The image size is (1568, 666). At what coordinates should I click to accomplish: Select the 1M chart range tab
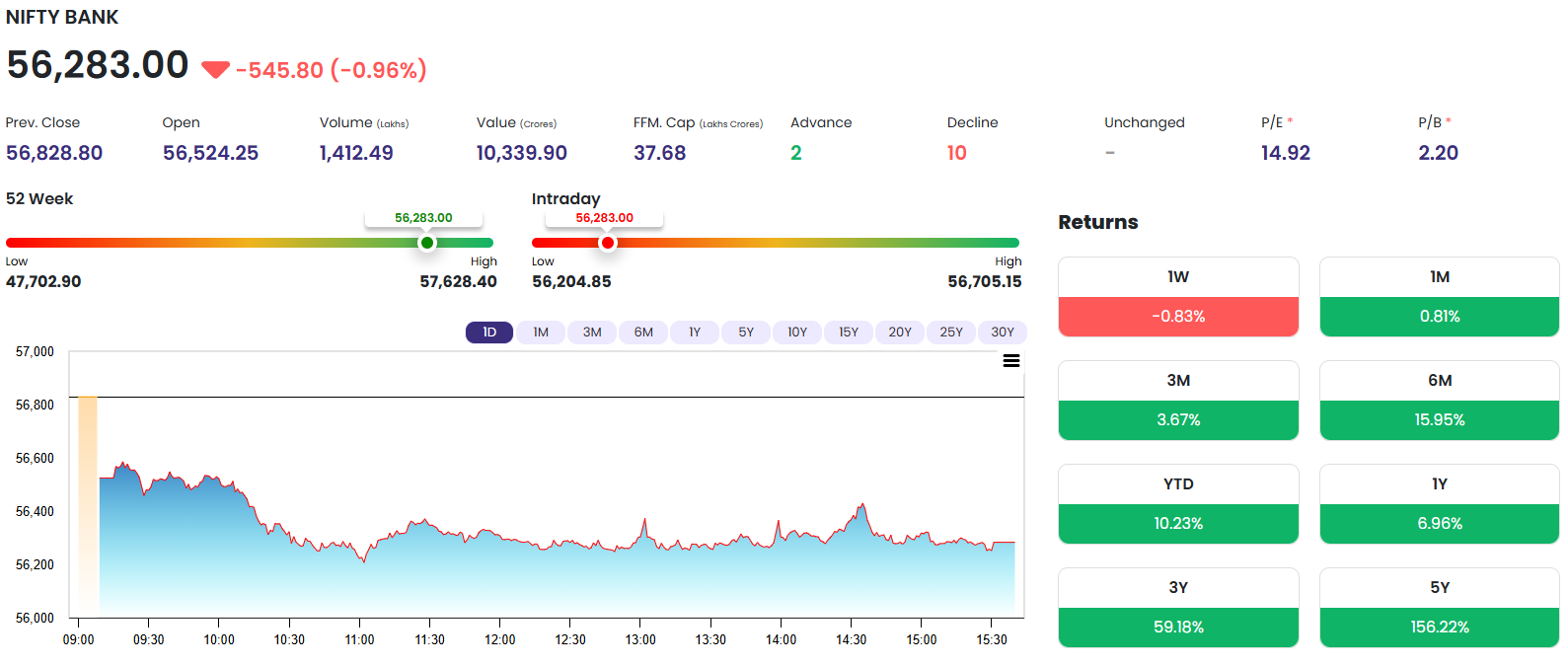click(541, 333)
